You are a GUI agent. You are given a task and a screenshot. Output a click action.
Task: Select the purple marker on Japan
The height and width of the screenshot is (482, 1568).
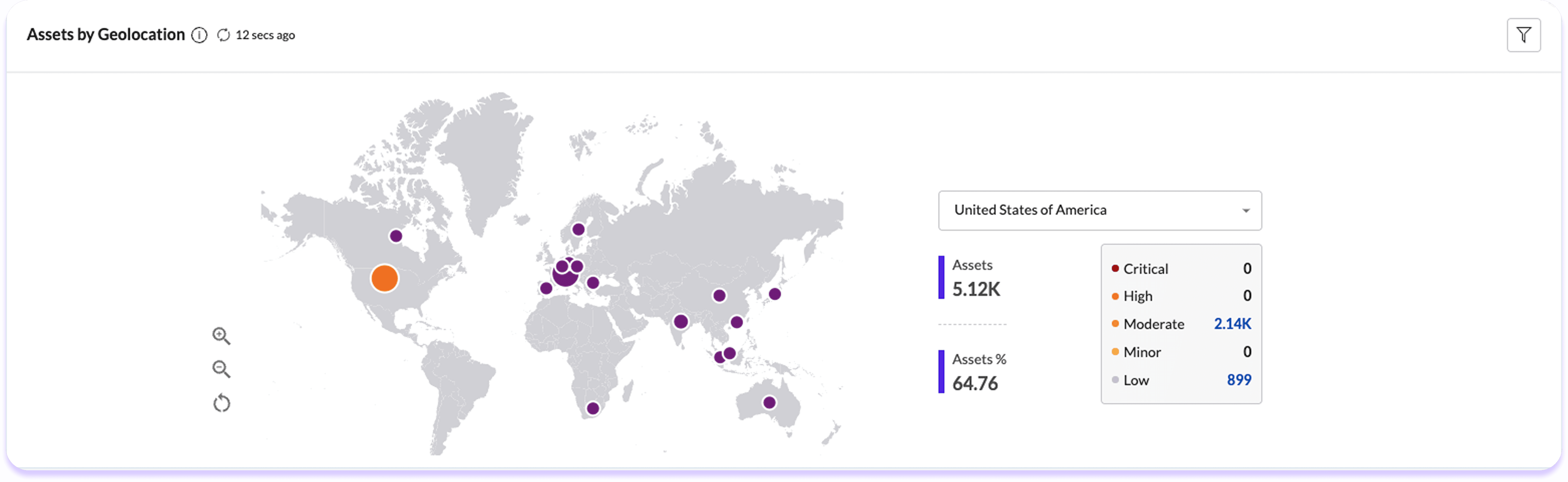(775, 293)
